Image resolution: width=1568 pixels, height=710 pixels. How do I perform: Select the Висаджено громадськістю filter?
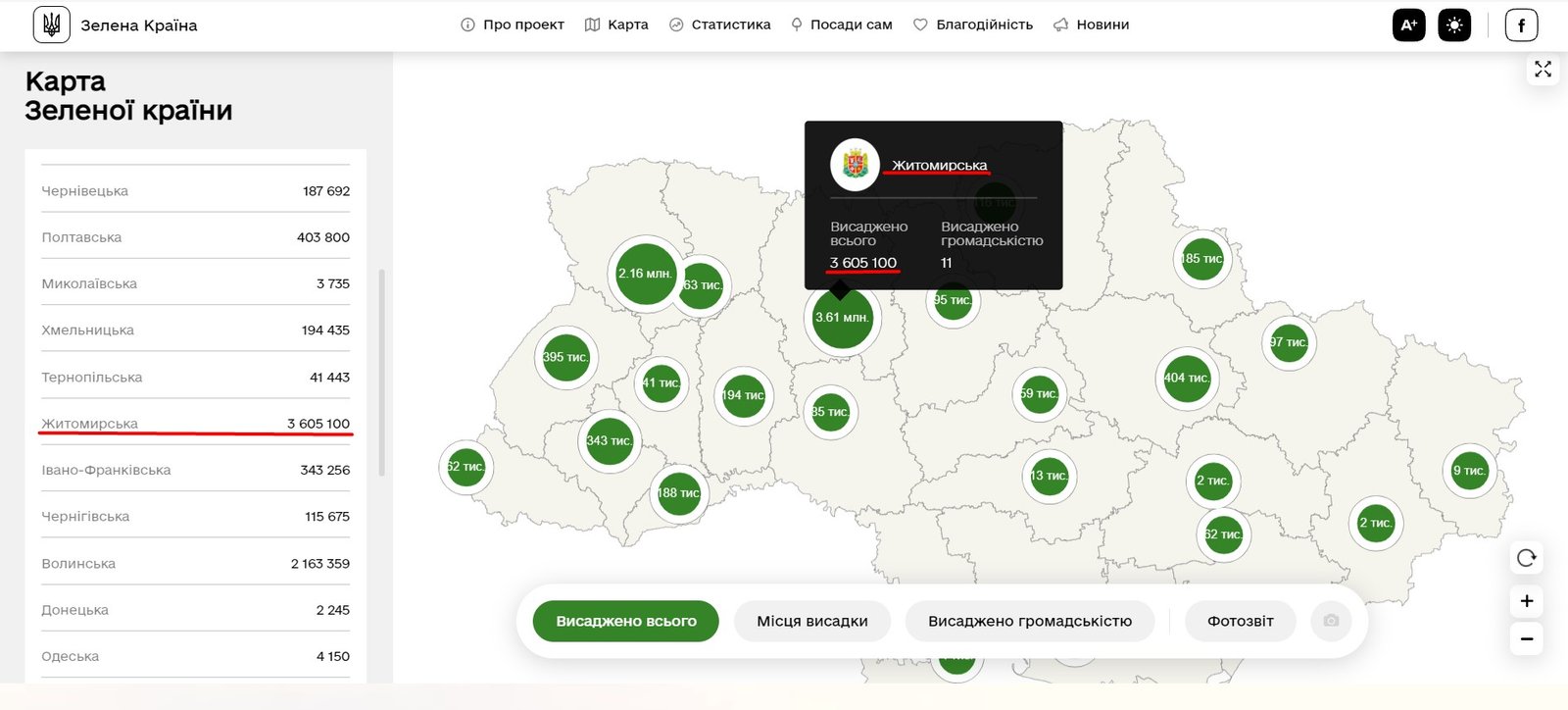click(x=1030, y=621)
